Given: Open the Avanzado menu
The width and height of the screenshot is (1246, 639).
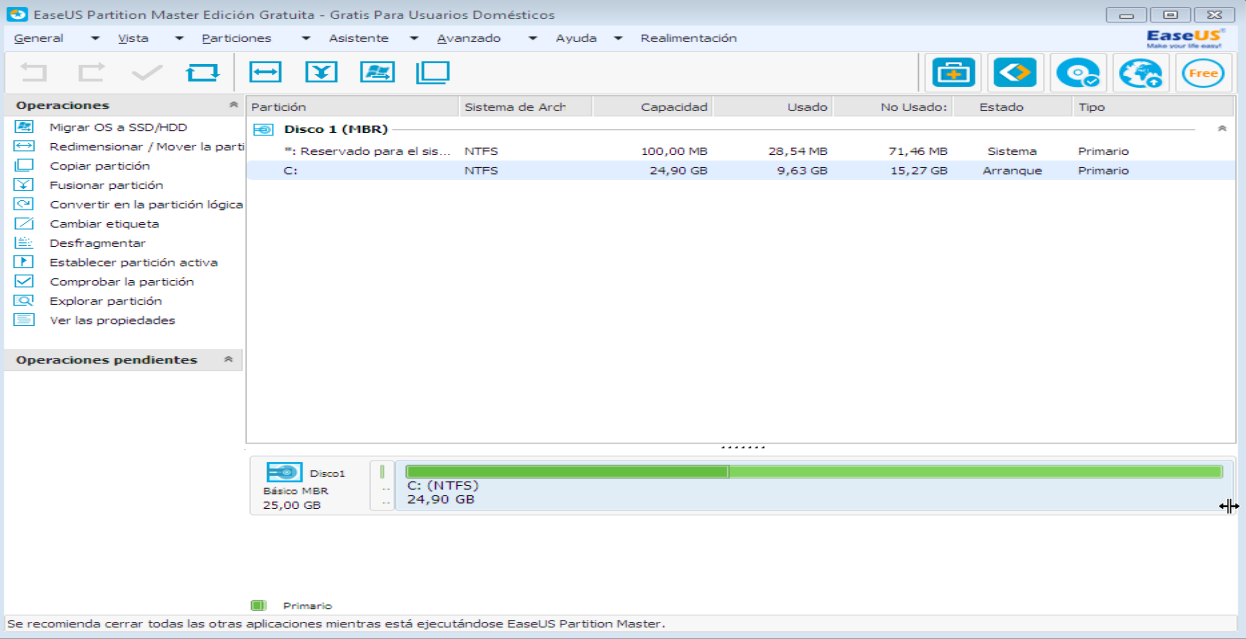Looking at the screenshot, I should 469,38.
